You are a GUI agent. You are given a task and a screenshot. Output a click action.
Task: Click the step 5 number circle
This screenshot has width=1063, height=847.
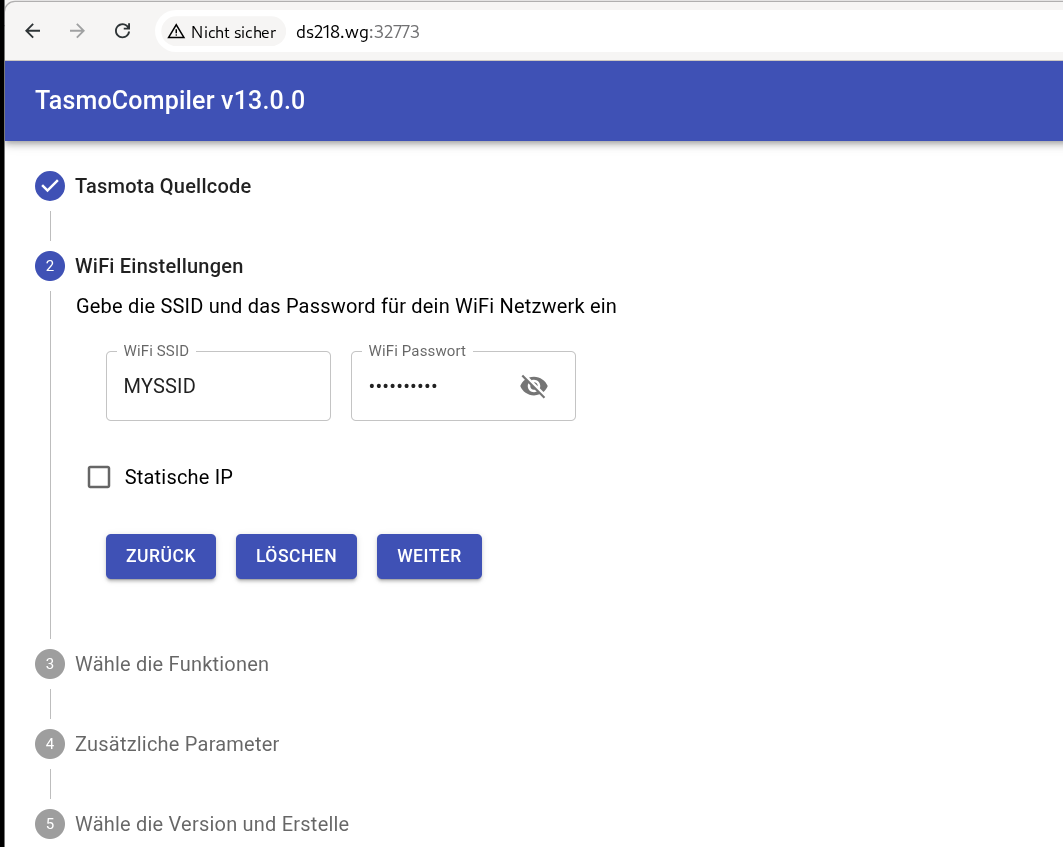(49, 824)
